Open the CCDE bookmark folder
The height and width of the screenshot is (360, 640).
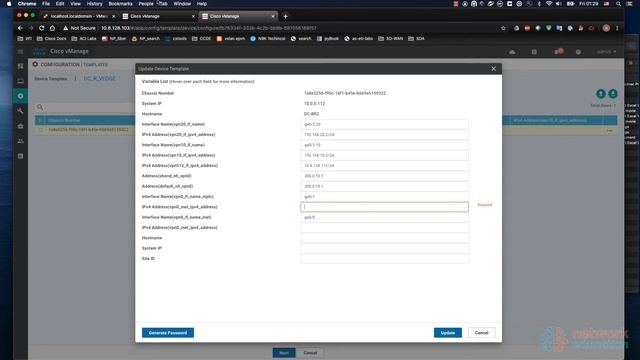point(201,39)
